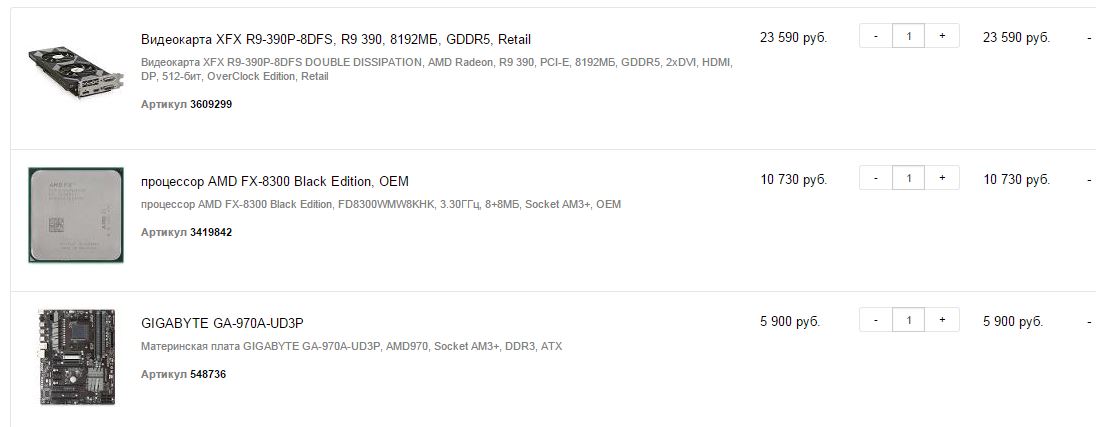Open the процессор AMD FX-8300 Black Edition title link
The image size is (1096, 427).
(x=275, y=181)
